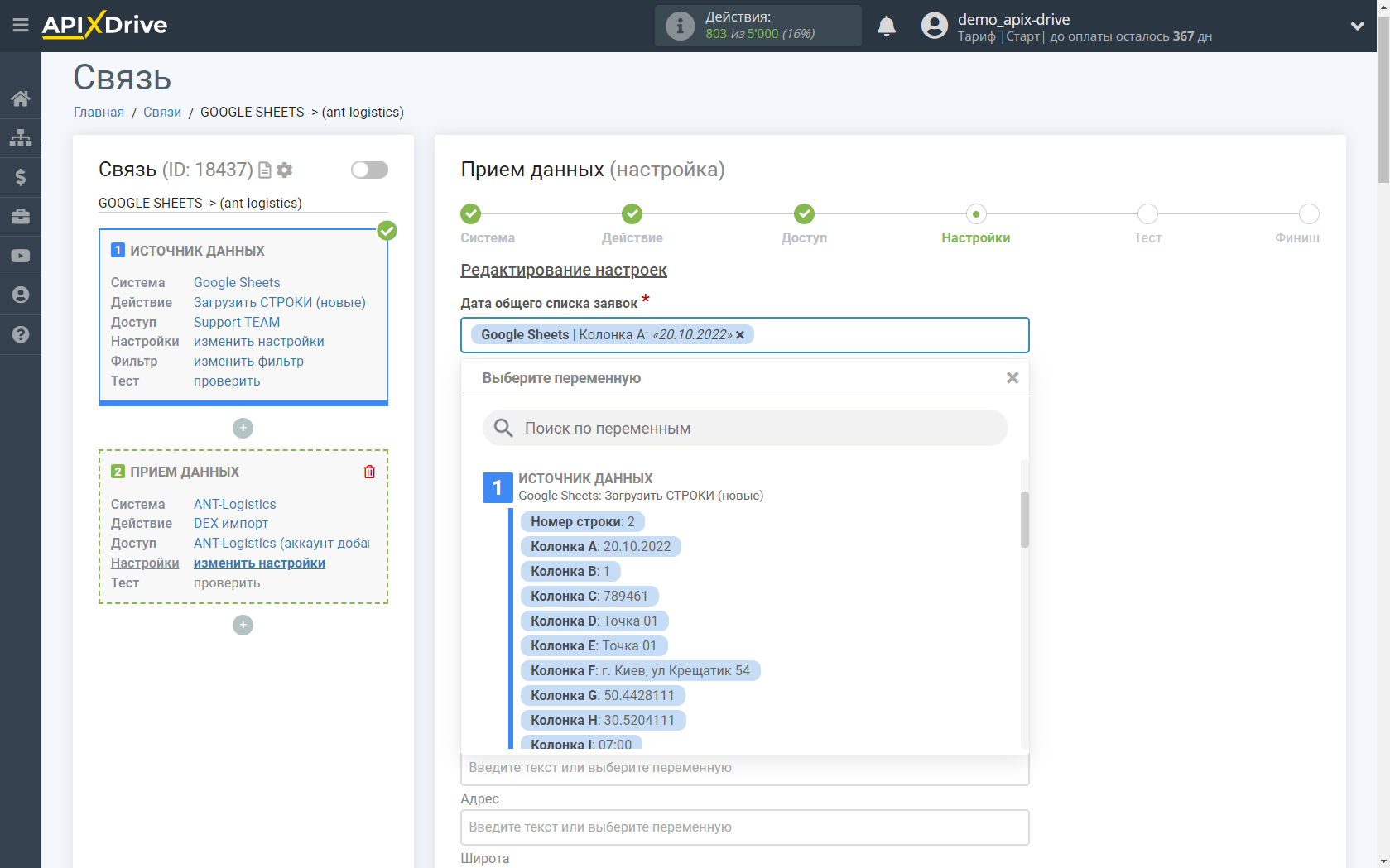Open the Google Sheets system link

[237, 283]
